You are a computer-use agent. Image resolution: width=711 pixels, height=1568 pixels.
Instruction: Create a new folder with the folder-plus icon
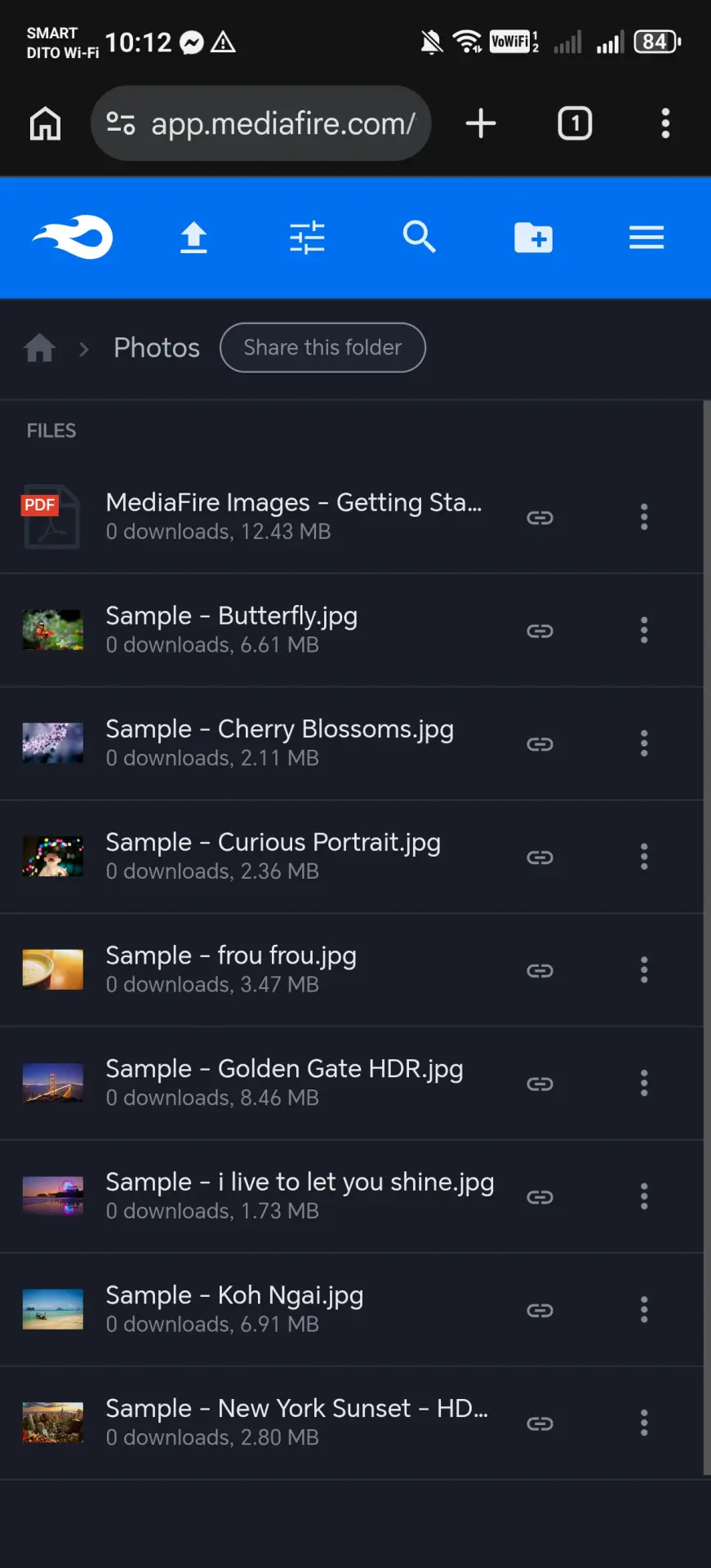pos(533,238)
